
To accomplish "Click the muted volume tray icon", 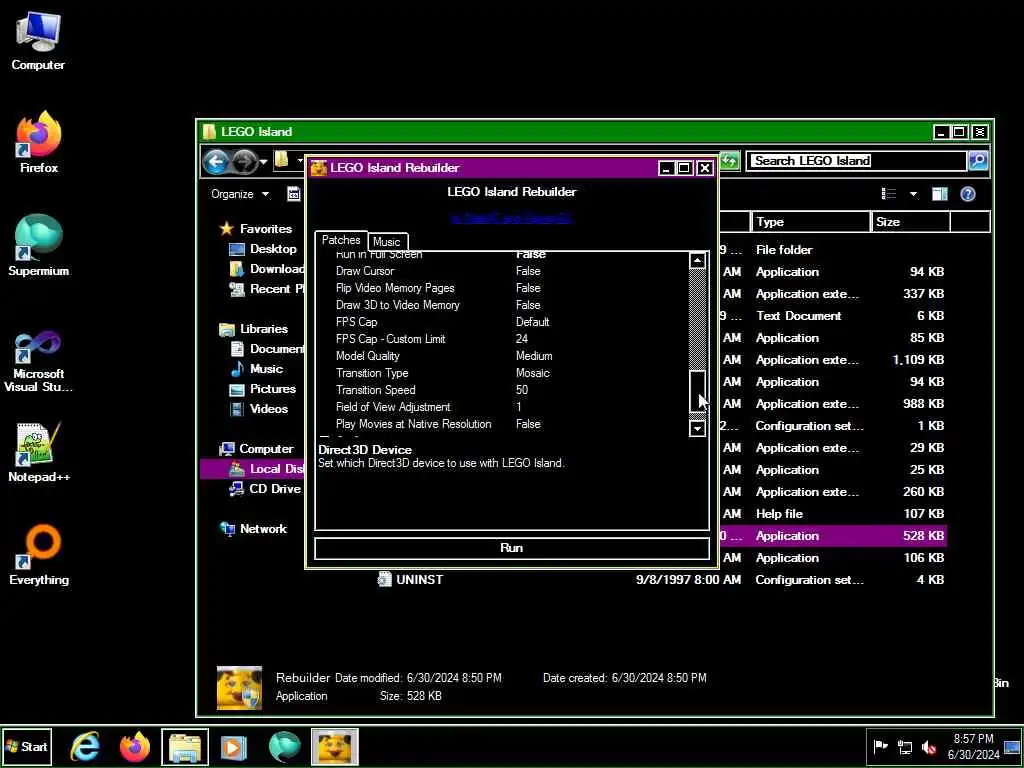I will [929, 747].
